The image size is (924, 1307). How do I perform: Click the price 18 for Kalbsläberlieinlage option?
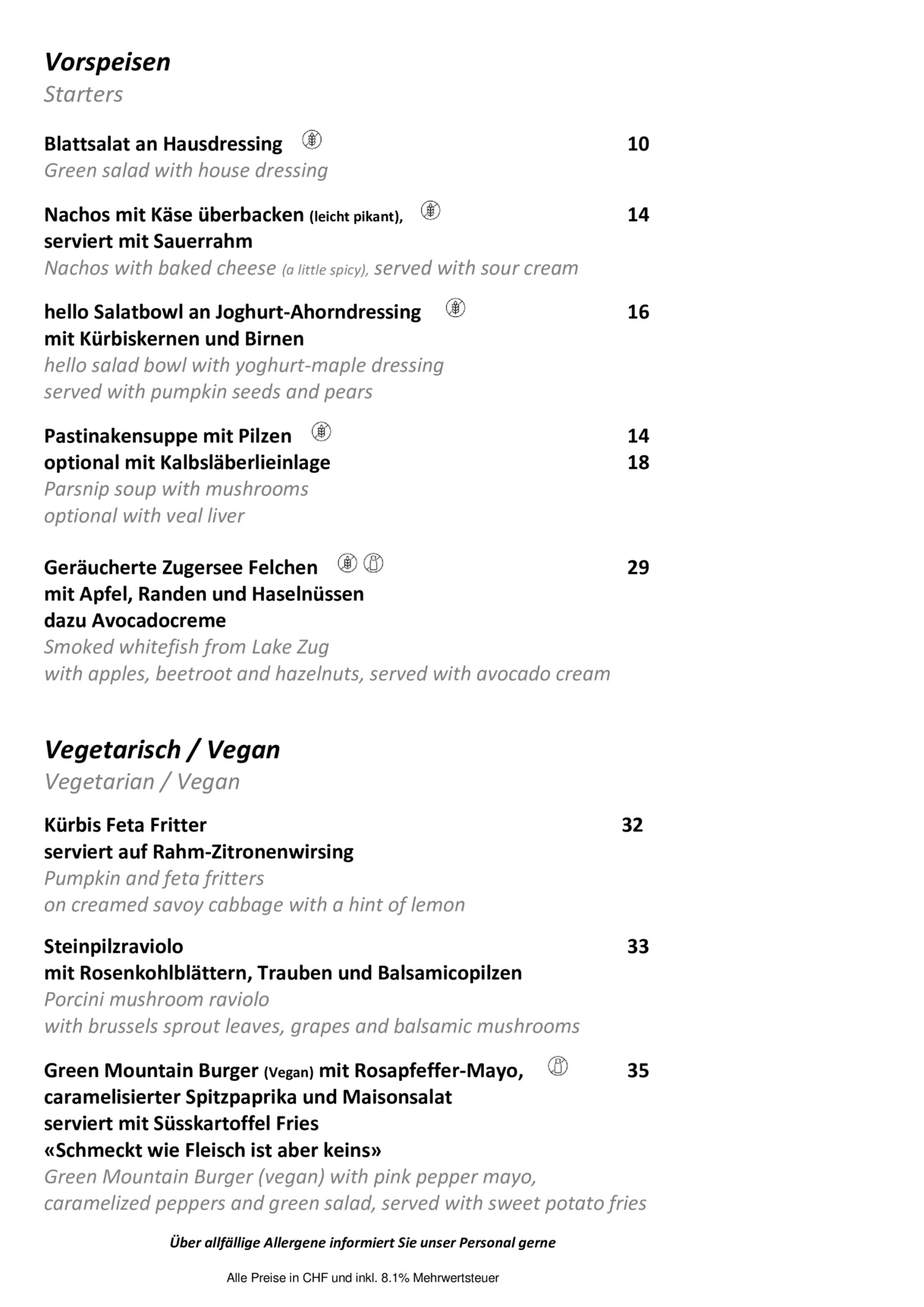(638, 462)
